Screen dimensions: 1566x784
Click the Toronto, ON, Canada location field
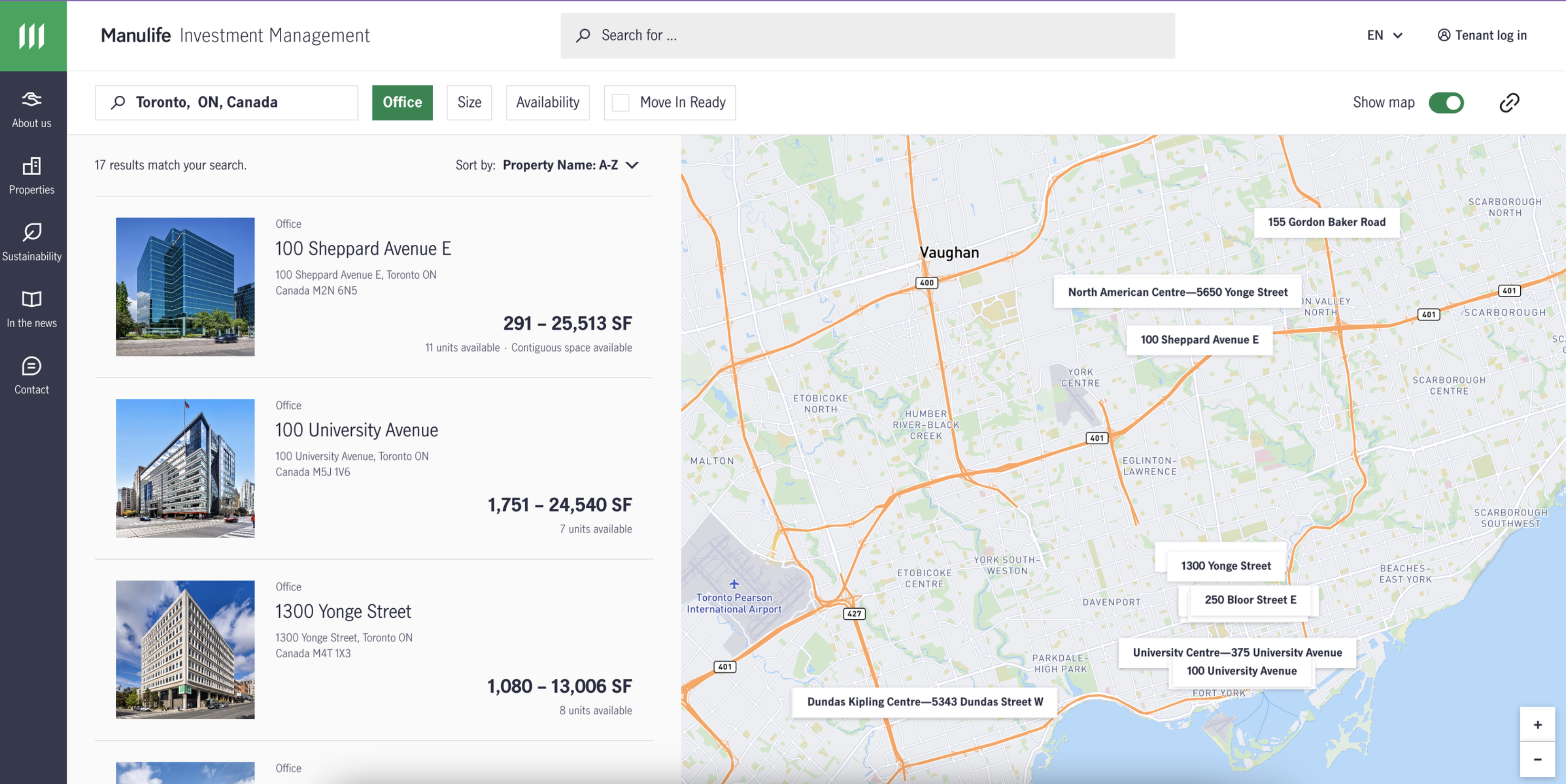226,103
